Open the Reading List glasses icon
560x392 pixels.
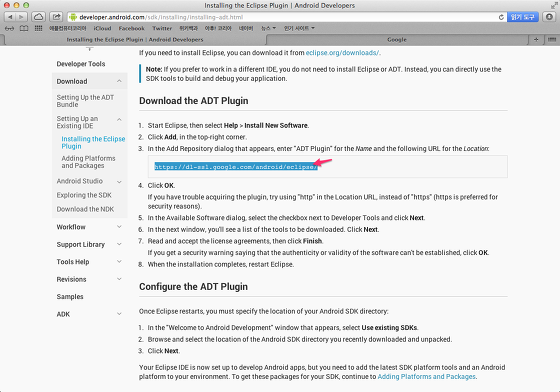tap(9, 28)
